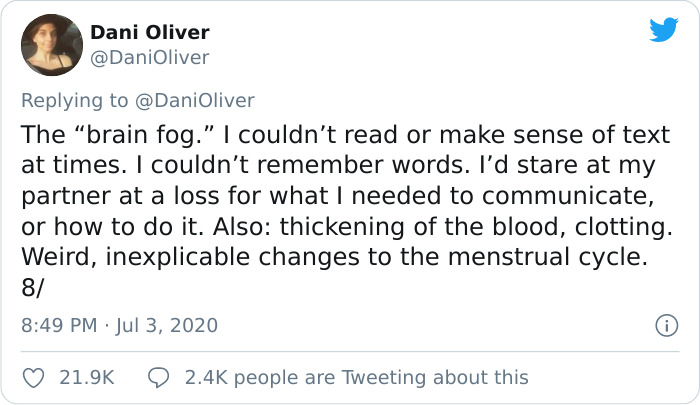Image resolution: width=700 pixels, height=405 pixels.
Task: Open the tweet info circle icon
Action: click(x=662, y=325)
